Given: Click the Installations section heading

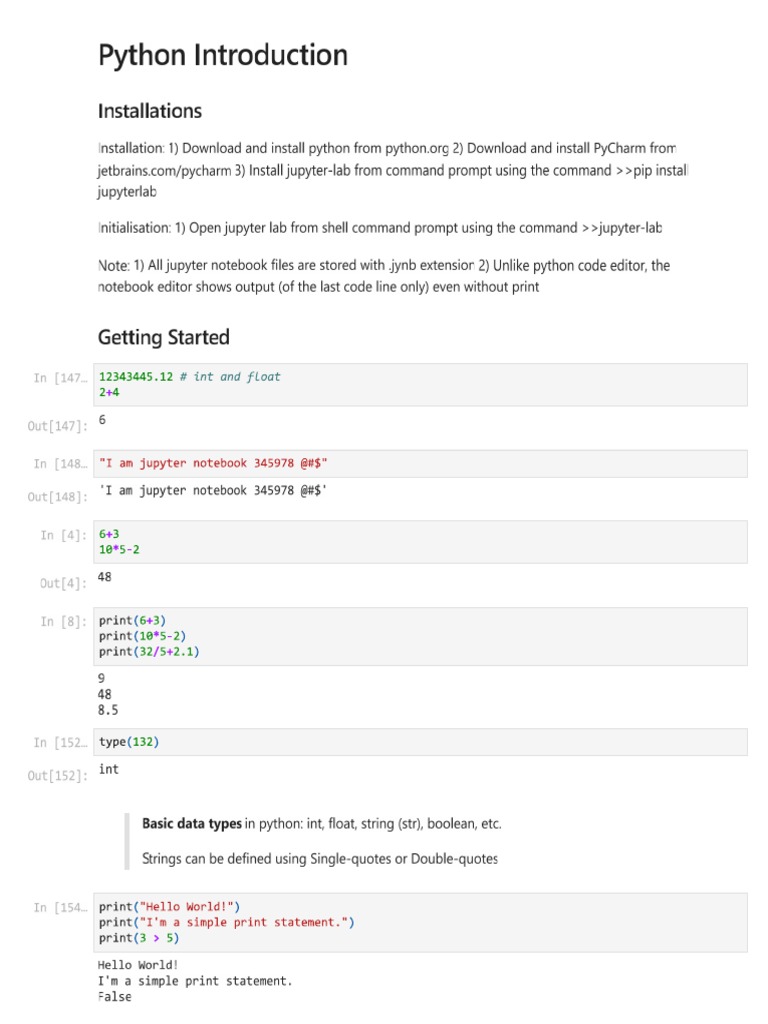Looking at the screenshot, I should [x=150, y=111].
